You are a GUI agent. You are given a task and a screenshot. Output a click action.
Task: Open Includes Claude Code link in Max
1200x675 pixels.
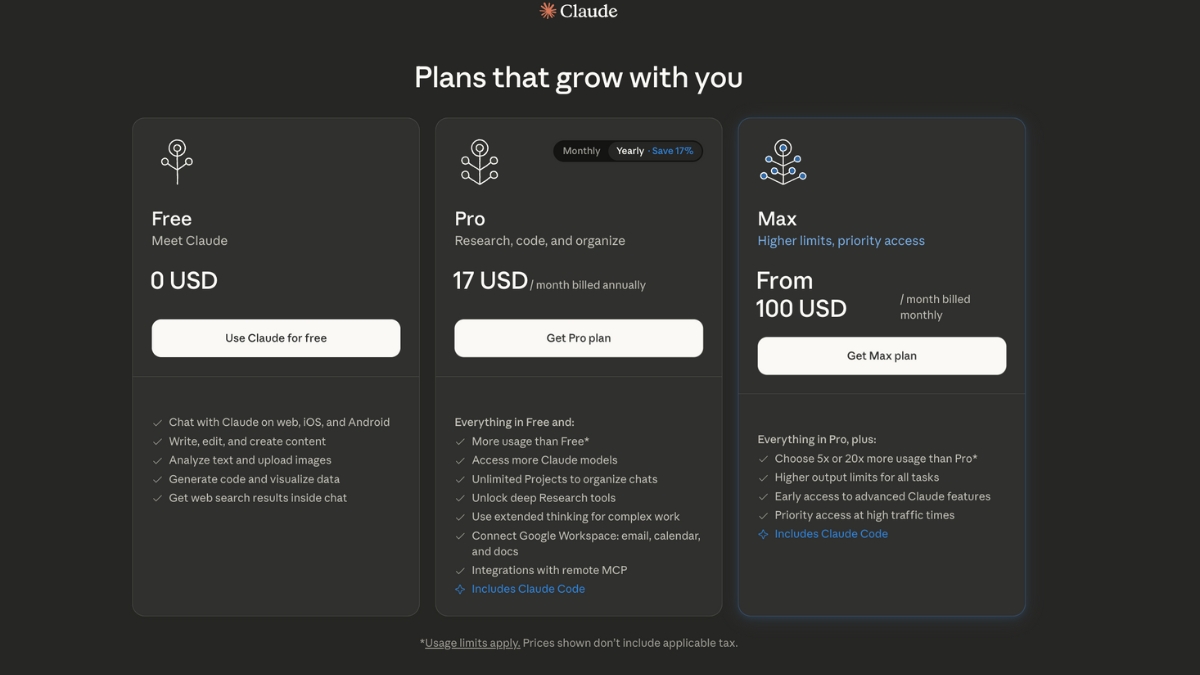pos(831,534)
